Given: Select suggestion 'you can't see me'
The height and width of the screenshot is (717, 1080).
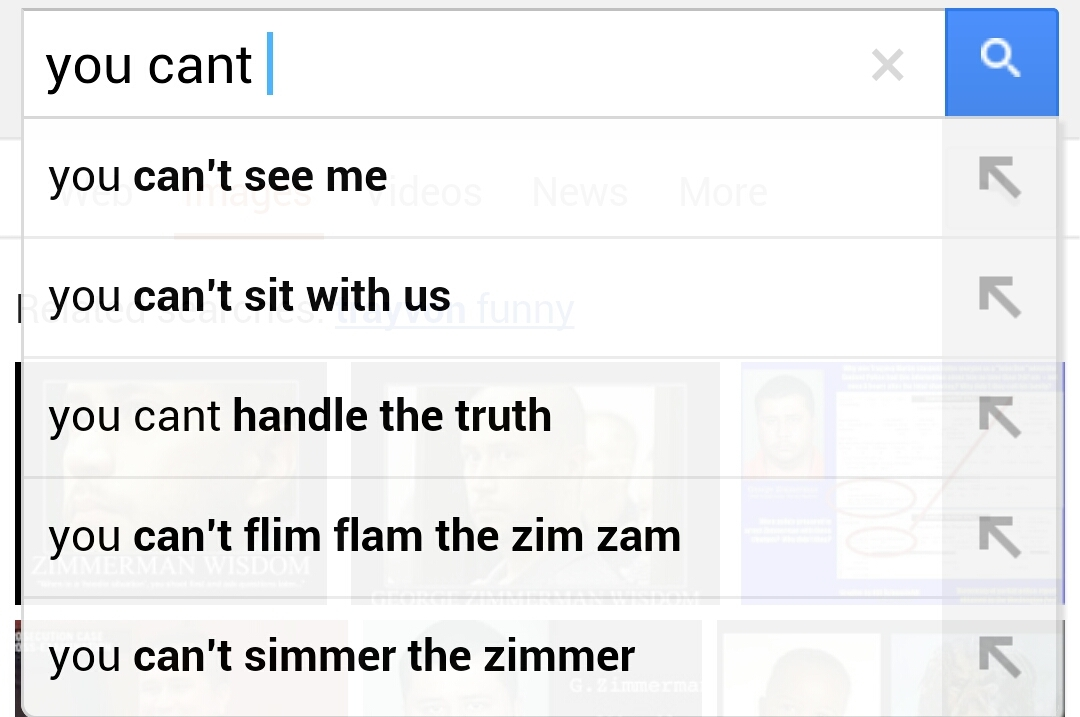Looking at the screenshot, I should point(218,178).
